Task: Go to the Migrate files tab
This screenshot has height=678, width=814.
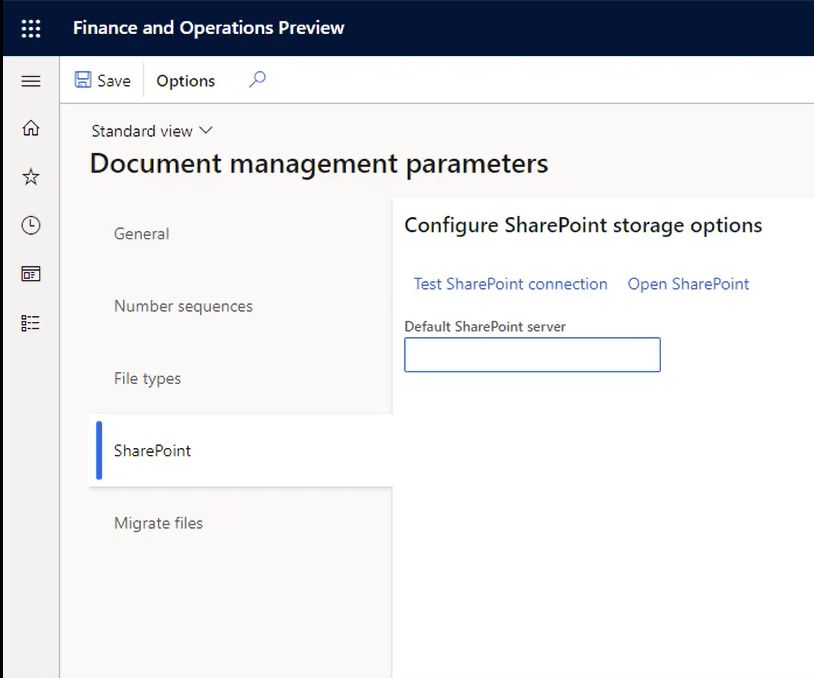Action: (x=158, y=523)
